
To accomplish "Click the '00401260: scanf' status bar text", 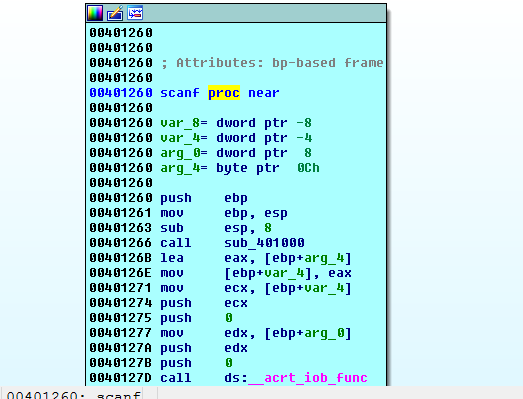I will point(73,395).
